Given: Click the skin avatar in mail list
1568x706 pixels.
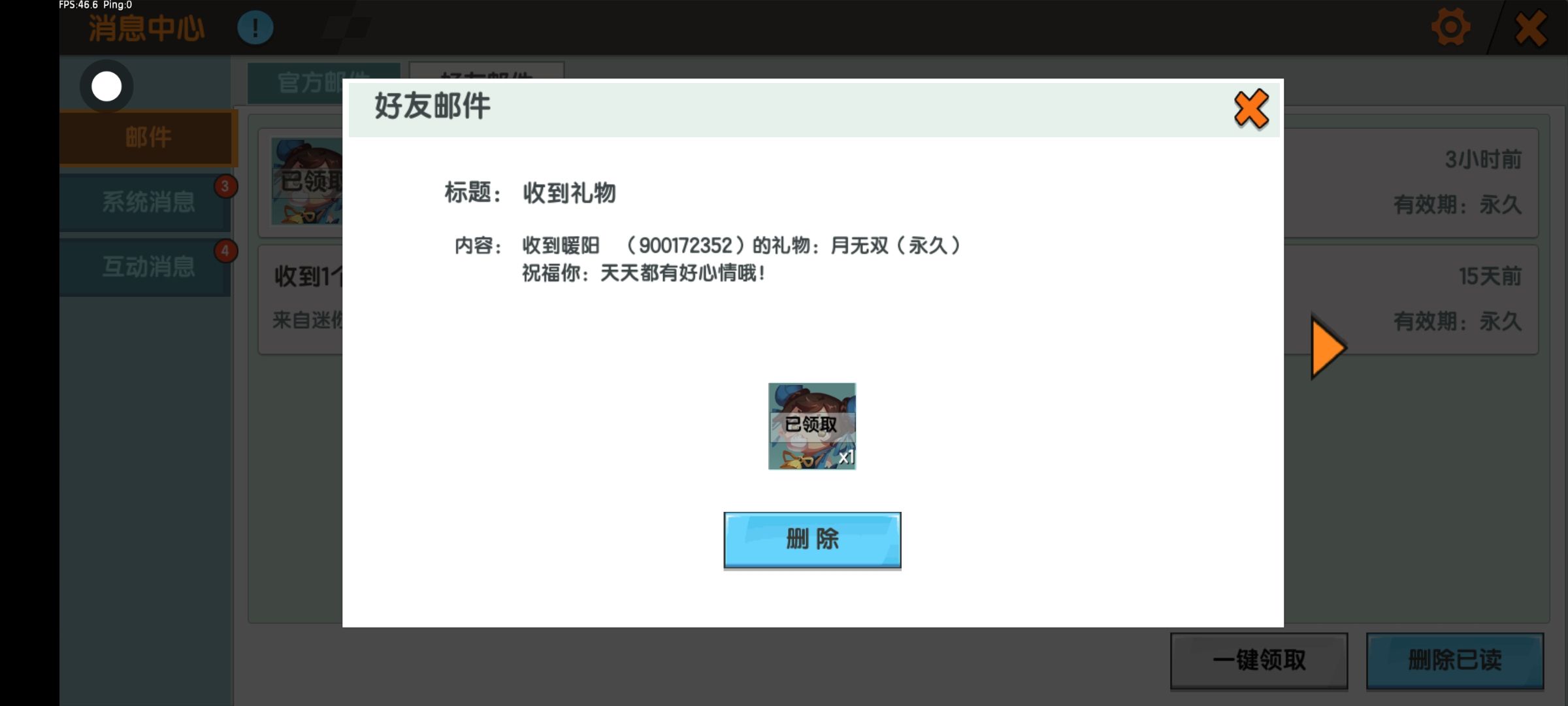Looking at the screenshot, I should coord(306,181).
